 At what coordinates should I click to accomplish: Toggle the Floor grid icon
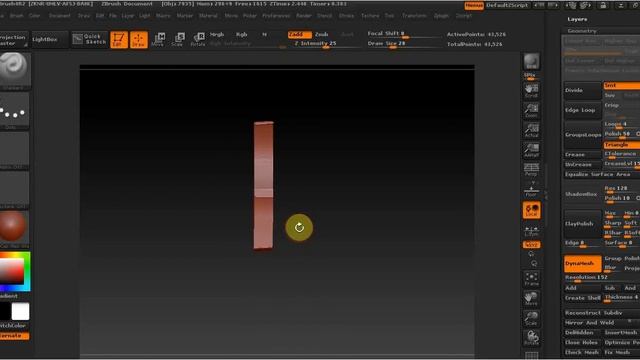click(x=531, y=190)
